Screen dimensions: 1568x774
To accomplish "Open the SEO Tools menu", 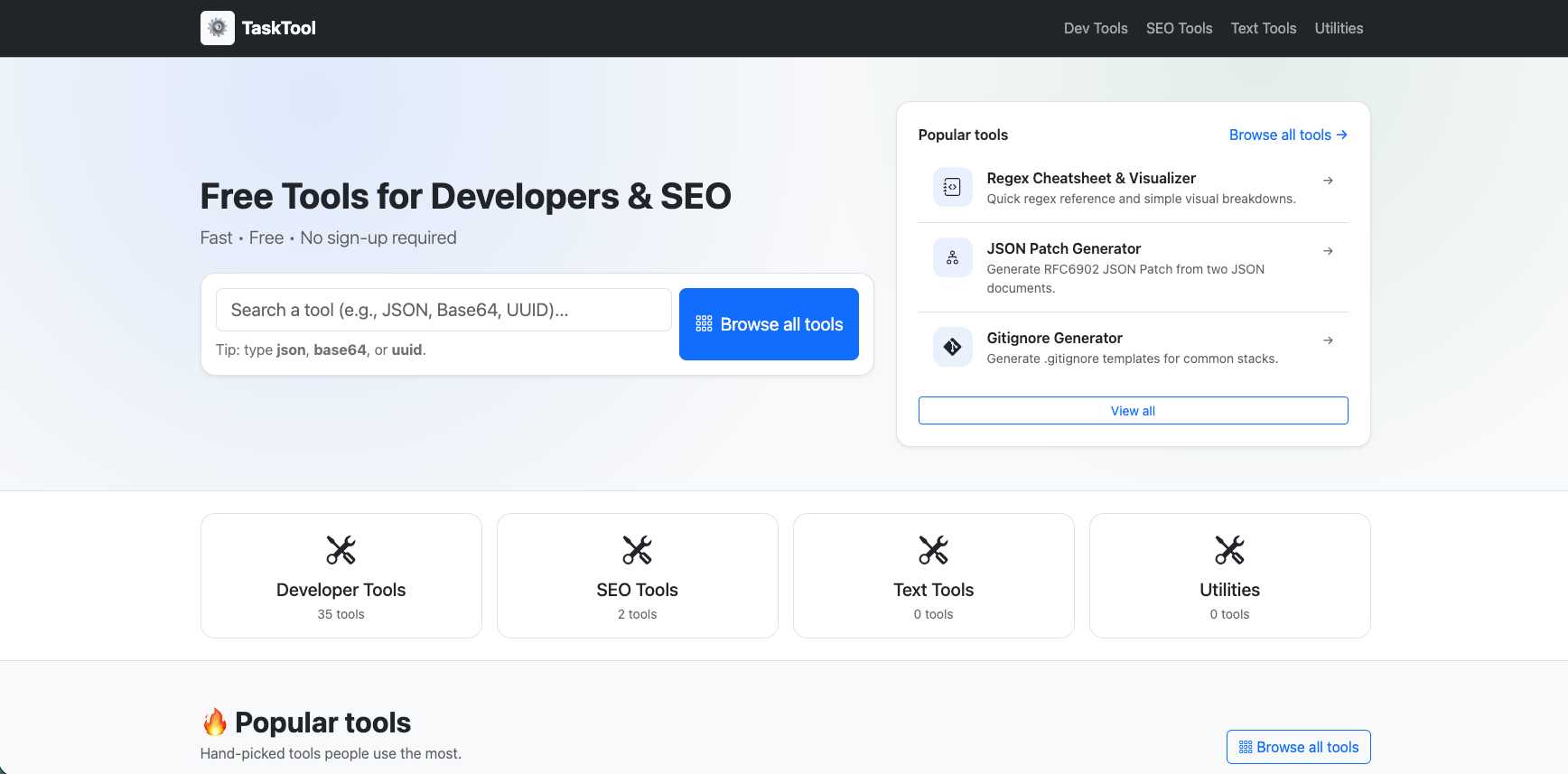I will click(1179, 28).
